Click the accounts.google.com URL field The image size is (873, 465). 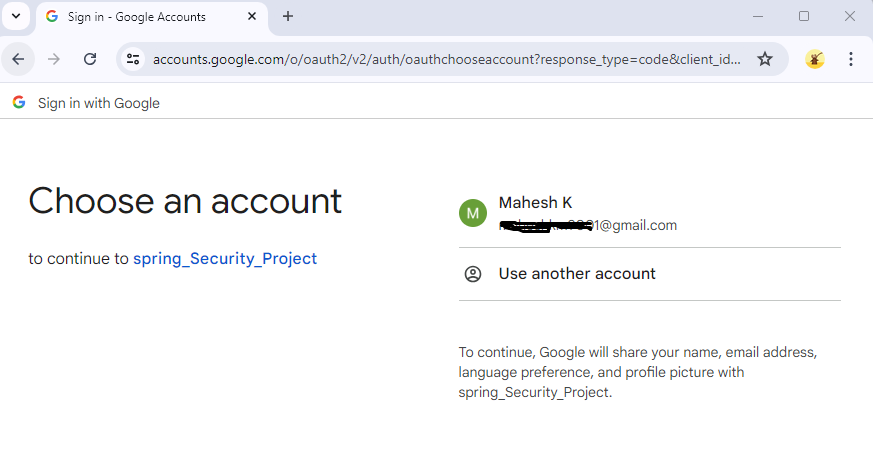tap(446, 59)
